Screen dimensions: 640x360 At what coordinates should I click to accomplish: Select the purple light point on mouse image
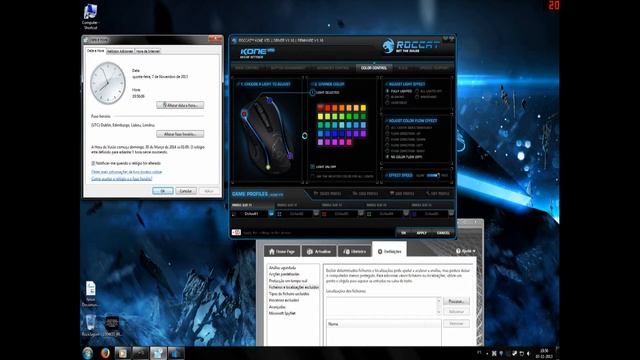coord(290,156)
